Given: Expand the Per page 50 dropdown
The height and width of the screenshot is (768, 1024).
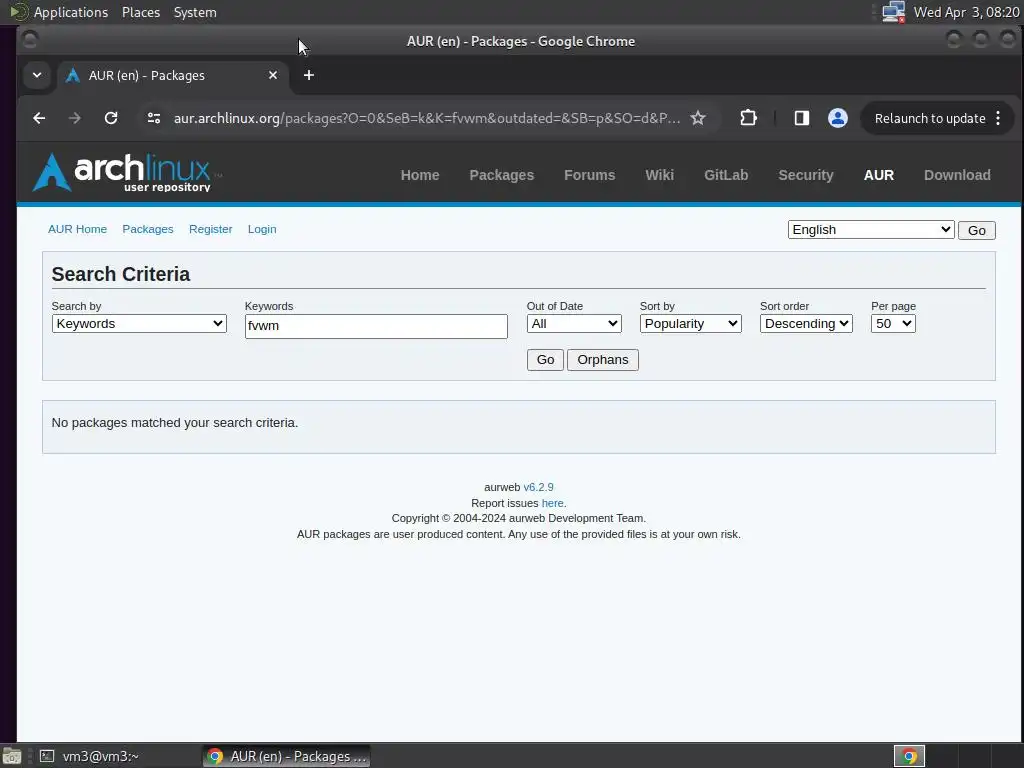Looking at the screenshot, I should coord(893,324).
